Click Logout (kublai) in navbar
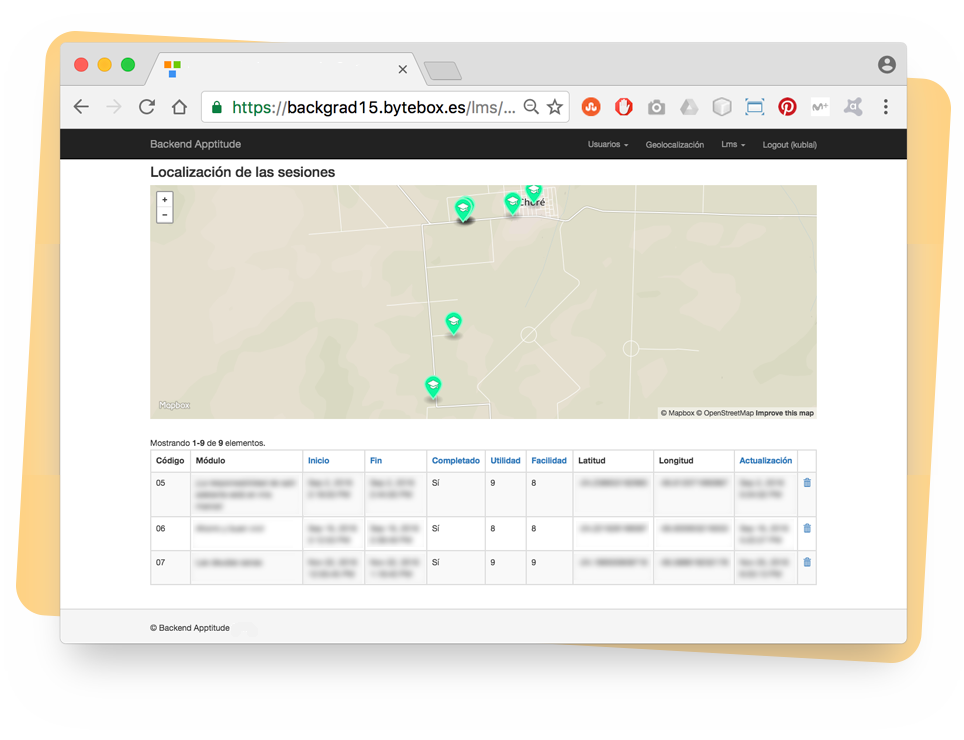Screen dimensions: 964x740 point(789,144)
